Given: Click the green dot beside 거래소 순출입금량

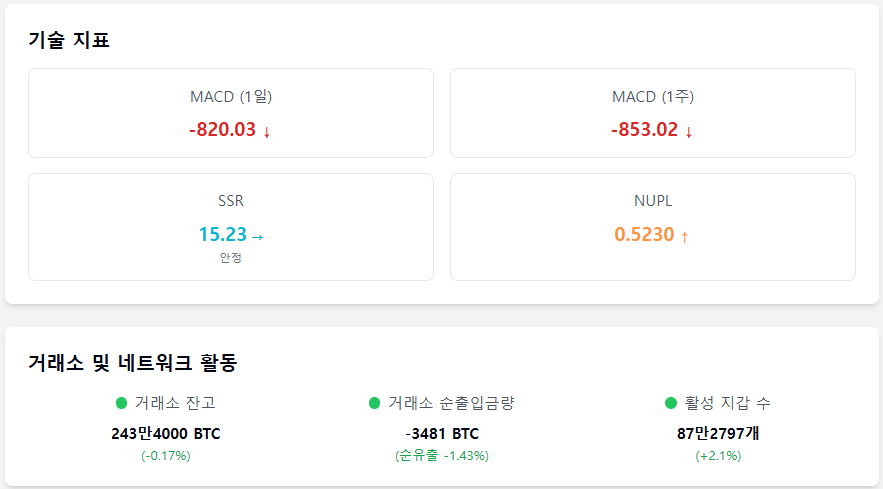Looking at the screenshot, I should [375, 403].
